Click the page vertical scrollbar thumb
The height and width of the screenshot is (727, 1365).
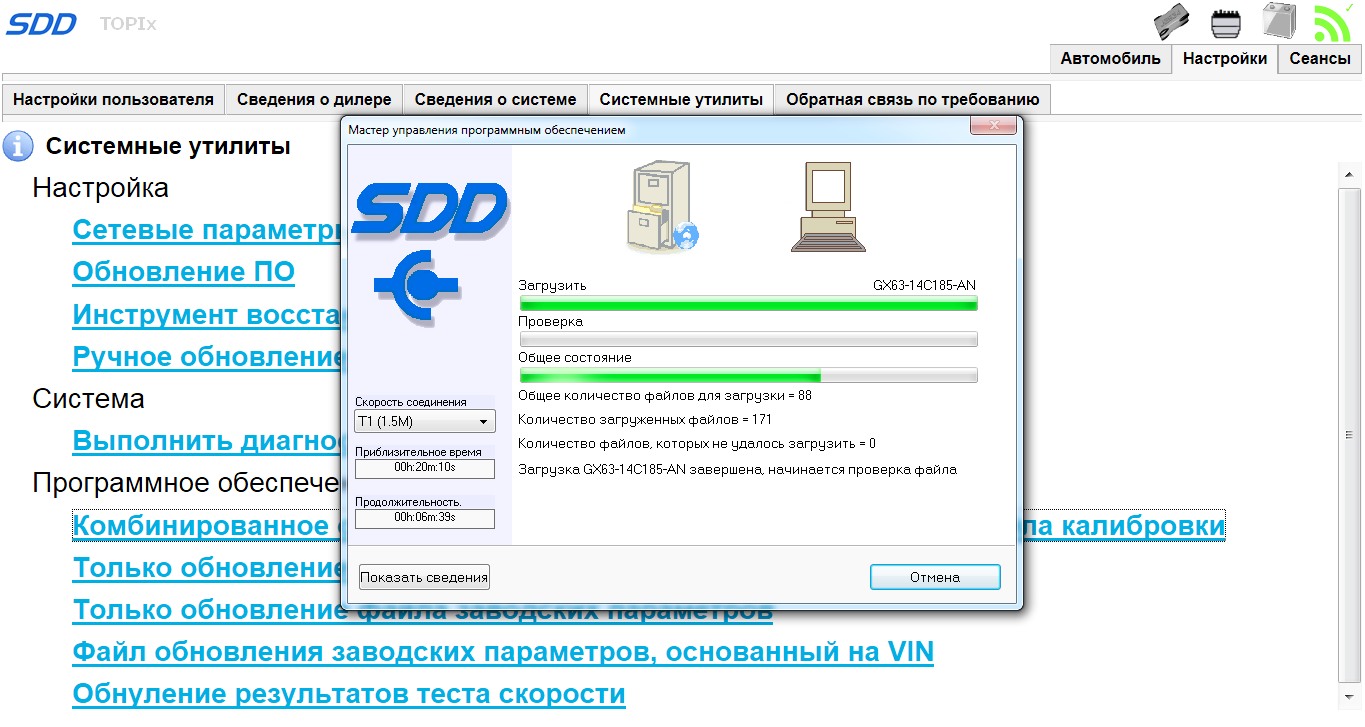[x=1347, y=434]
